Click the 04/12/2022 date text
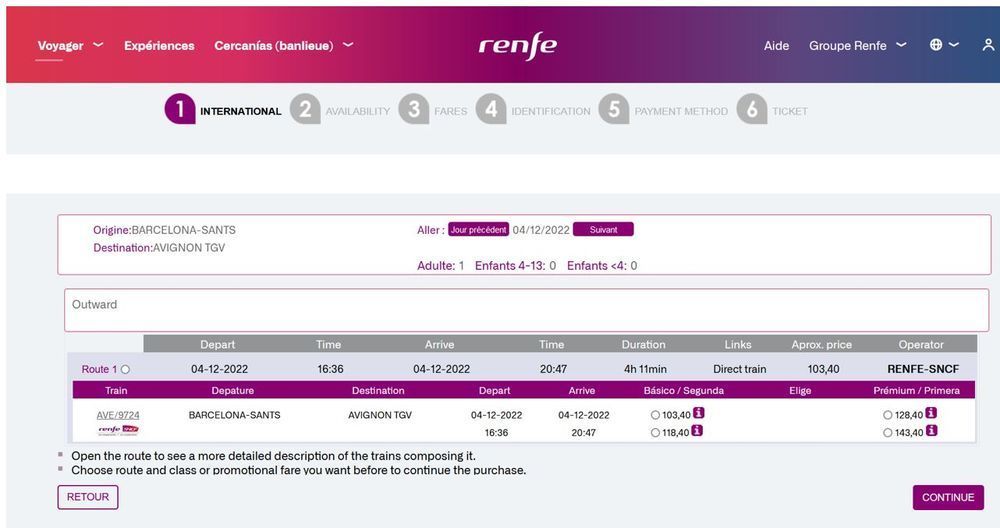This screenshot has width=1000, height=528. [541, 230]
